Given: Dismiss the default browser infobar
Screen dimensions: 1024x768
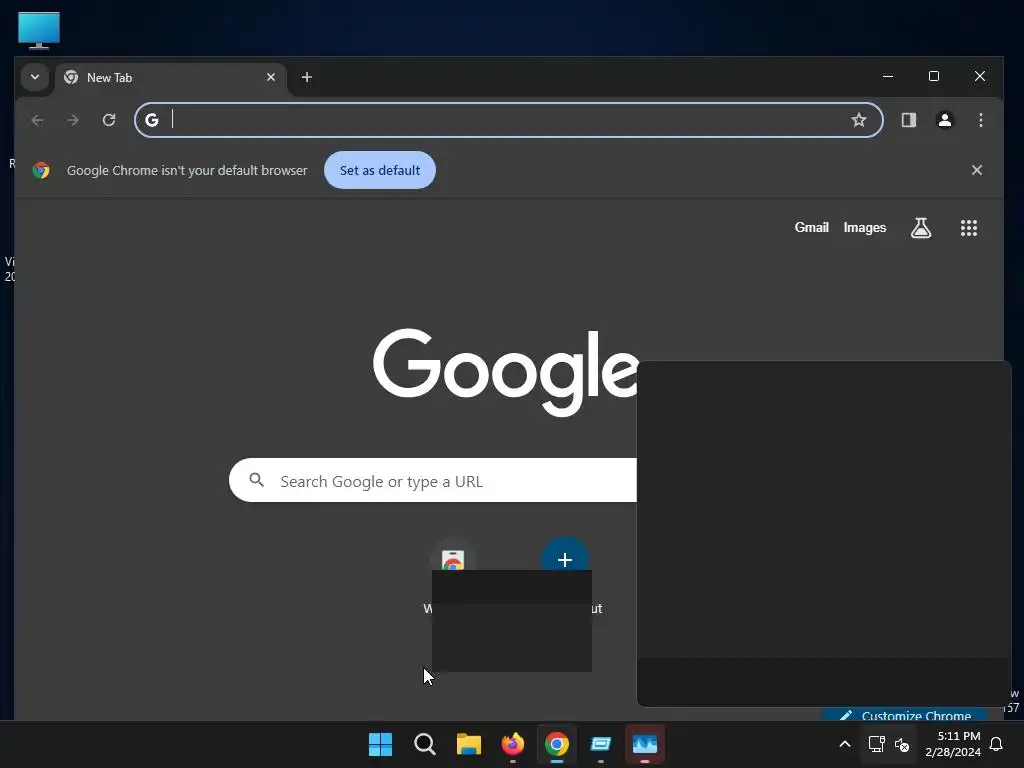Looking at the screenshot, I should pyautogui.click(x=976, y=170).
